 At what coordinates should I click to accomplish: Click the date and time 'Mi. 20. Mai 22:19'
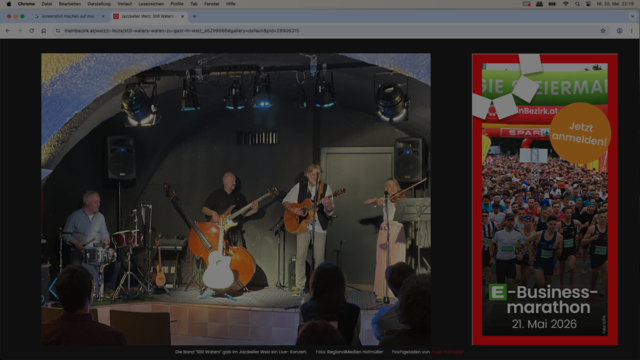tap(615, 4)
